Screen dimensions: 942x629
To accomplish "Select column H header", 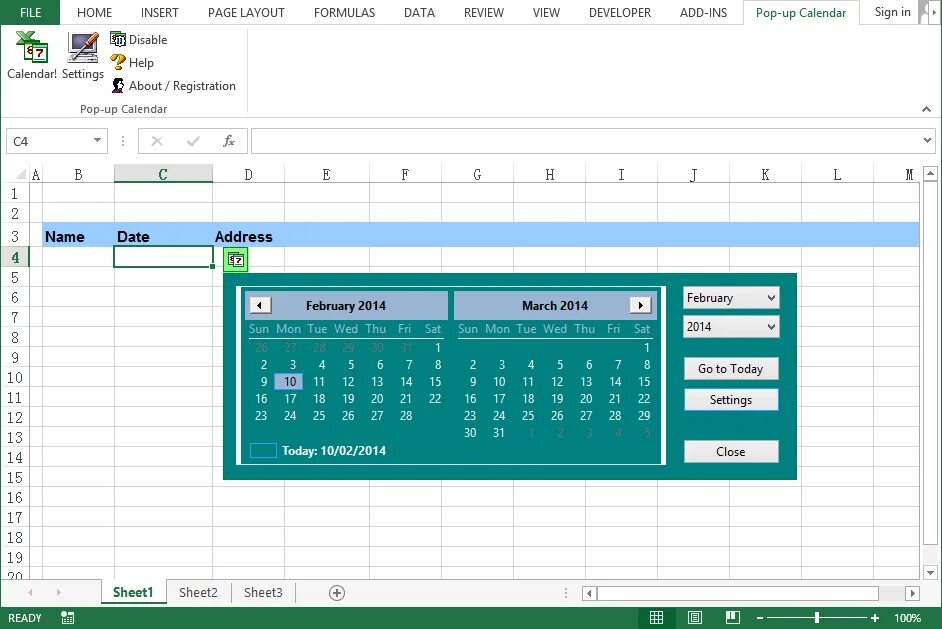I will click(550, 174).
